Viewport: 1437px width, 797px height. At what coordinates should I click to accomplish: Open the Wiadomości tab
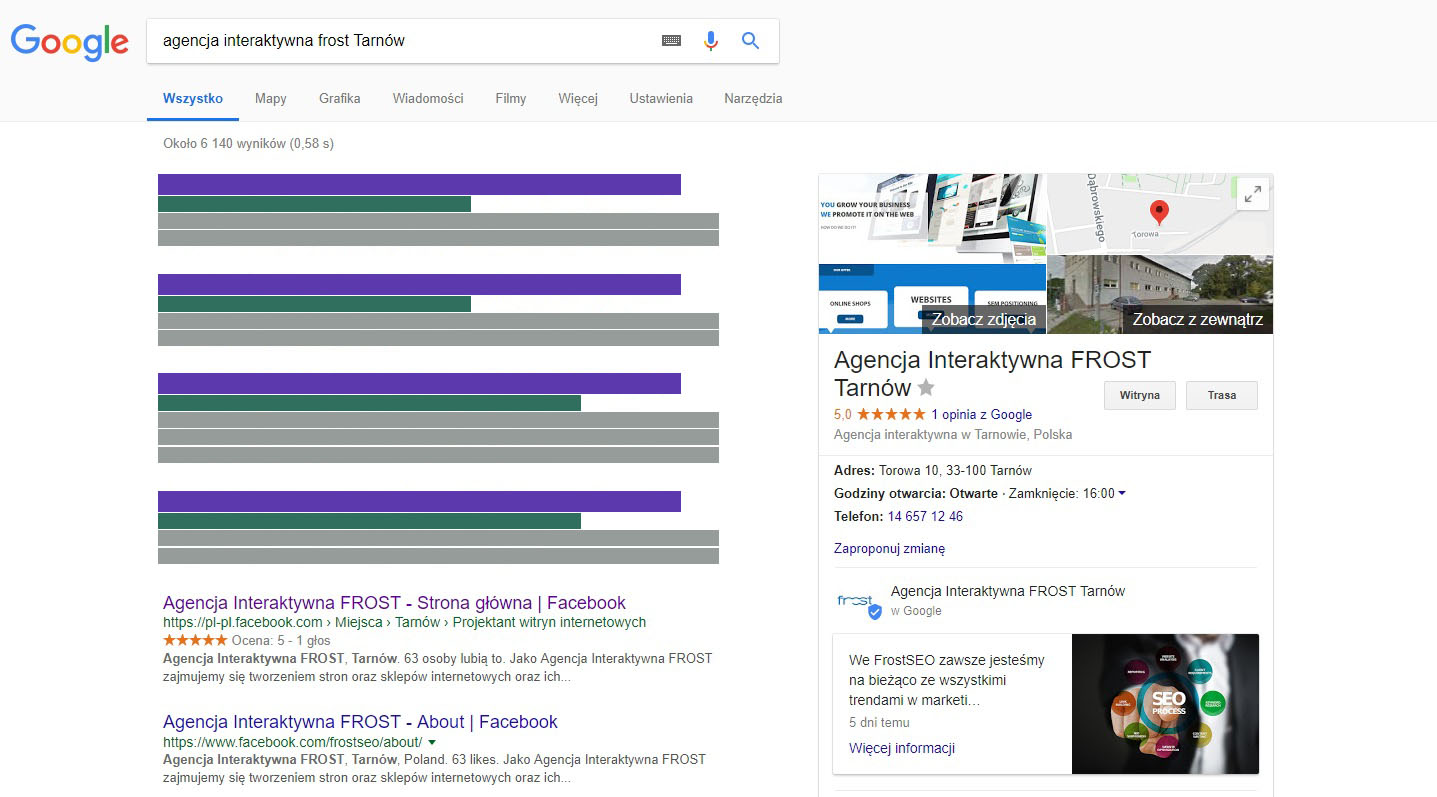tap(428, 99)
